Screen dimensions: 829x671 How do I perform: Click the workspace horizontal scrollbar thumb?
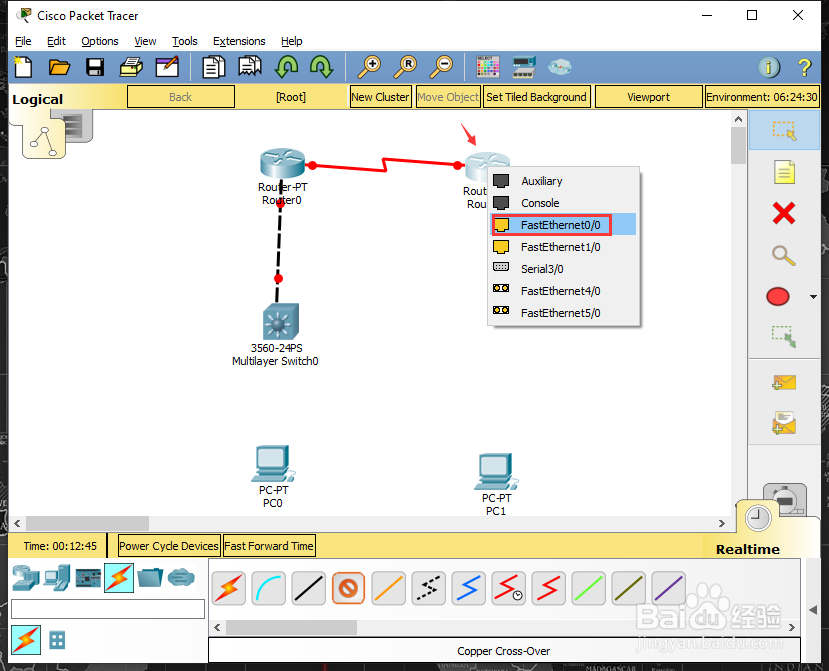88,523
